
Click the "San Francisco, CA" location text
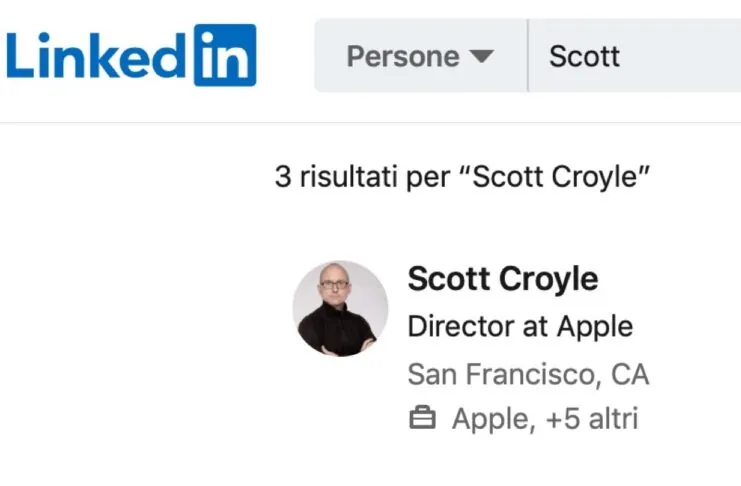pos(528,374)
